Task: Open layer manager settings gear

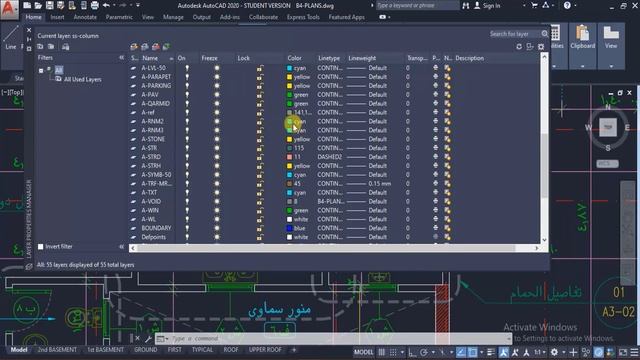Action: tap(541, 47)
